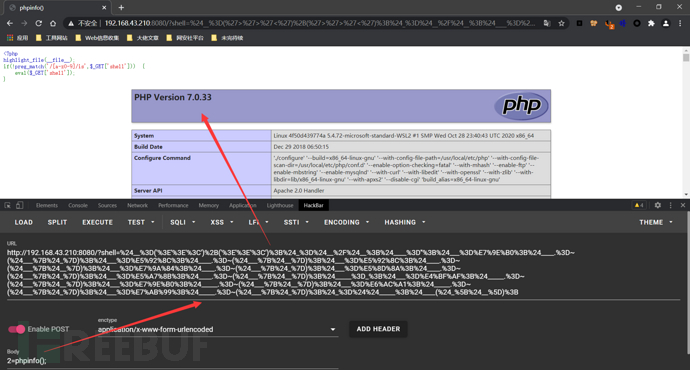Open the 大佬文章 bookmark folder
The width and height of the screenshot is (690, 370).
pos(143,38)
